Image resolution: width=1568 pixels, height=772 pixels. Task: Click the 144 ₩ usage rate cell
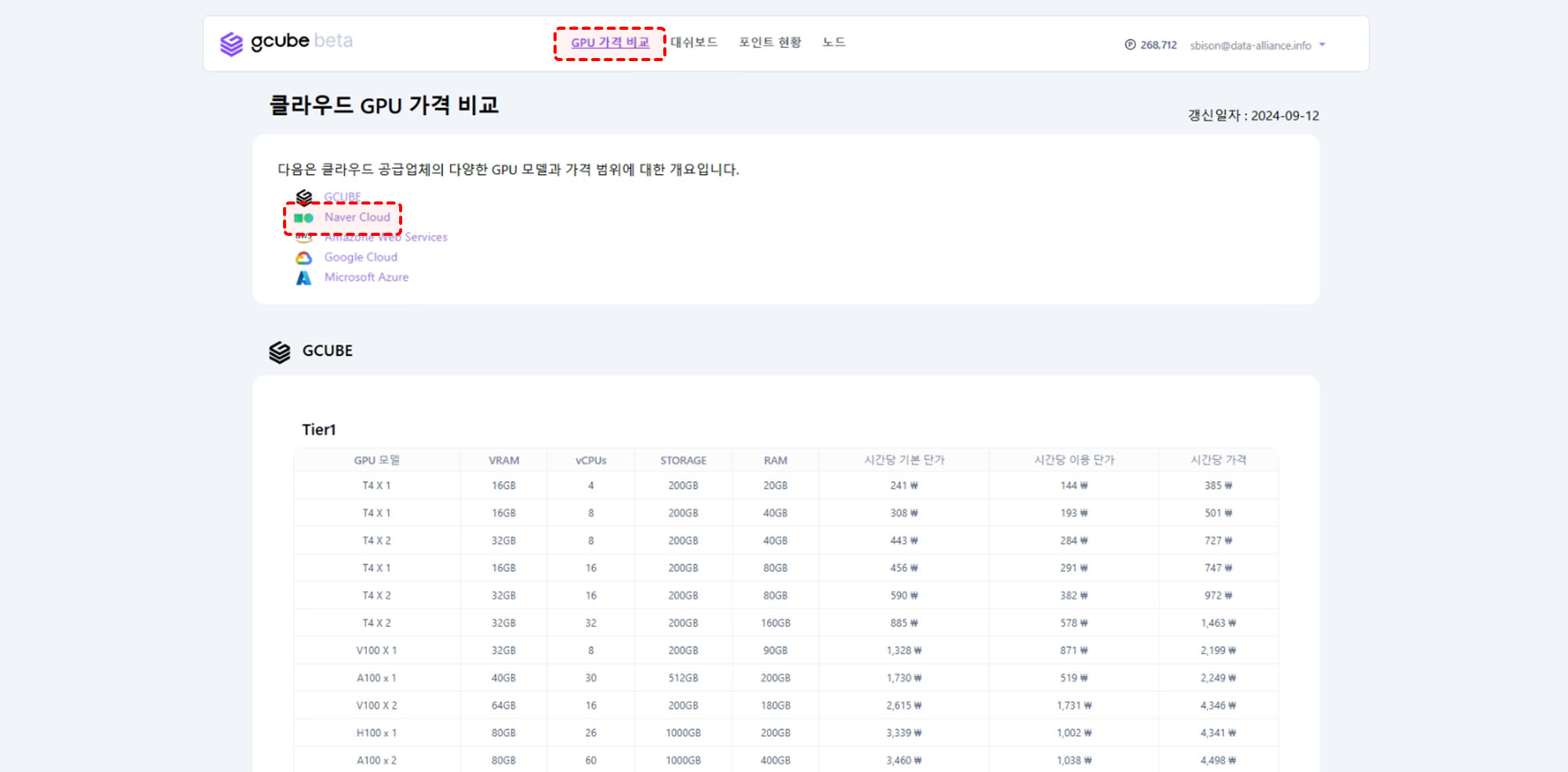1074,486
